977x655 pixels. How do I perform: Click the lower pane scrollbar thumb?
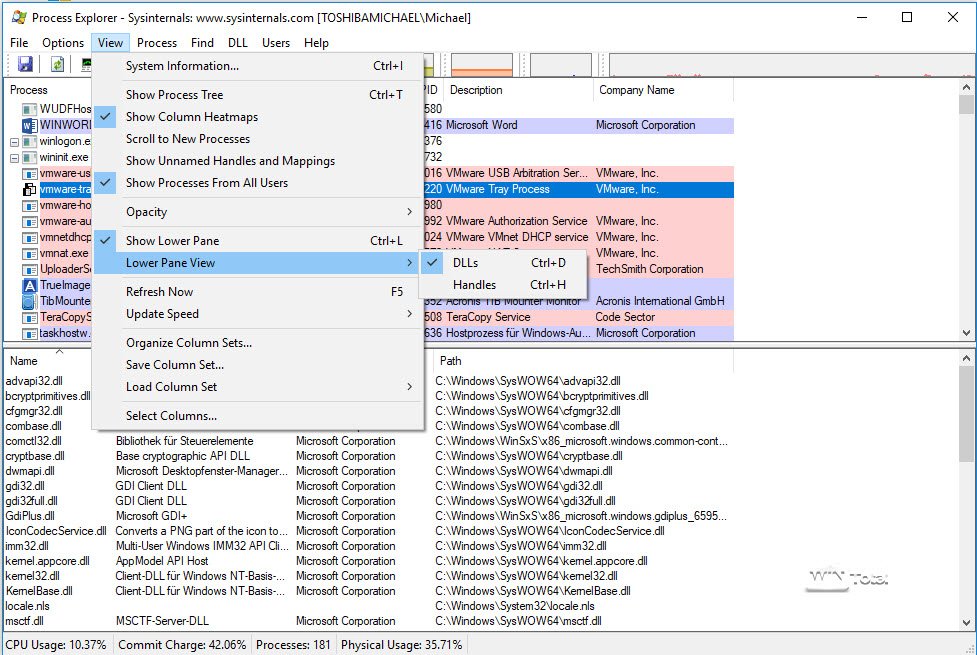pyautogui.click(x=966, y=412)
